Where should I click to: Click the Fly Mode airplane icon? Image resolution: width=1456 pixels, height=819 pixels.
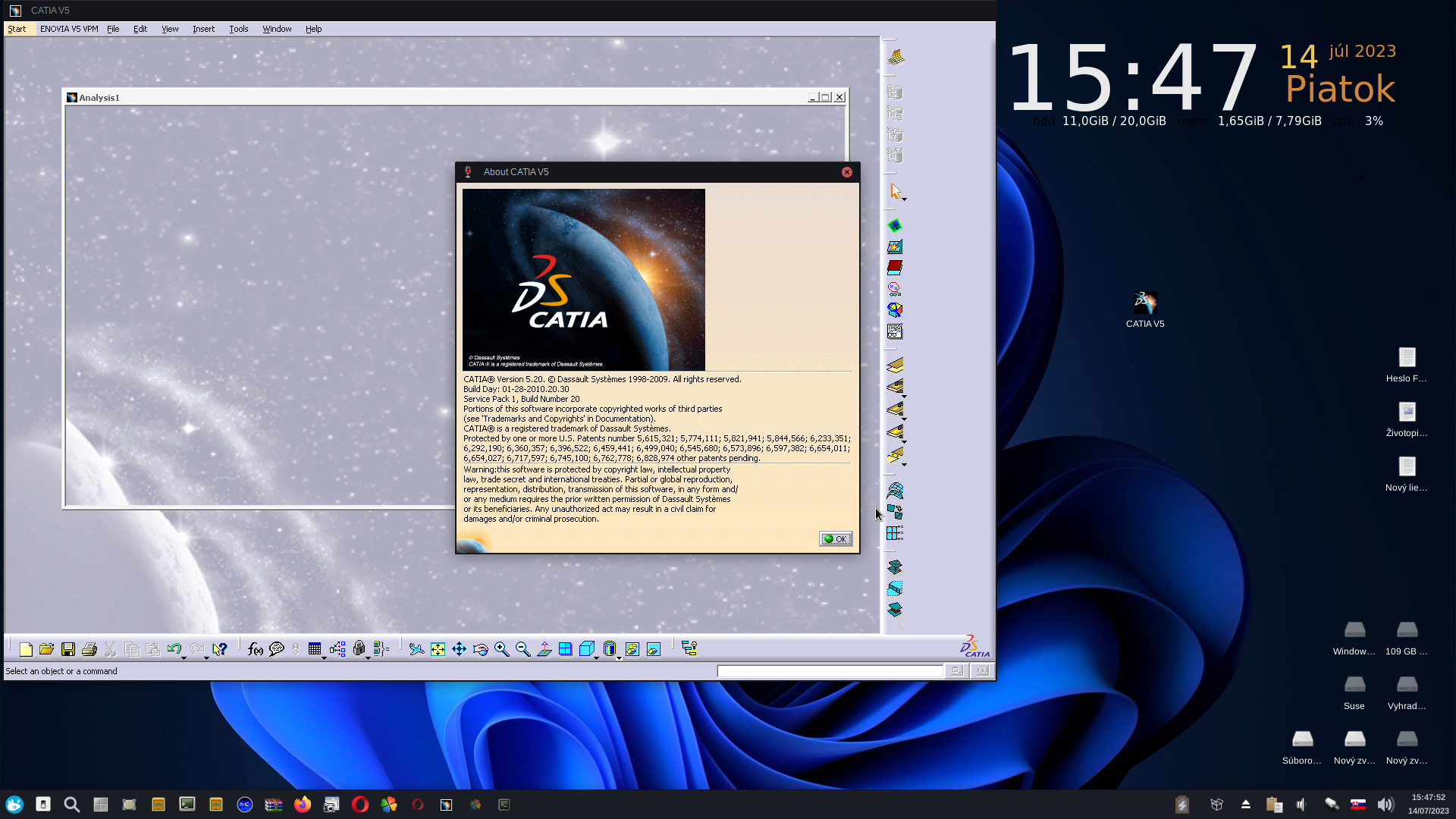(x=417, y=649)
